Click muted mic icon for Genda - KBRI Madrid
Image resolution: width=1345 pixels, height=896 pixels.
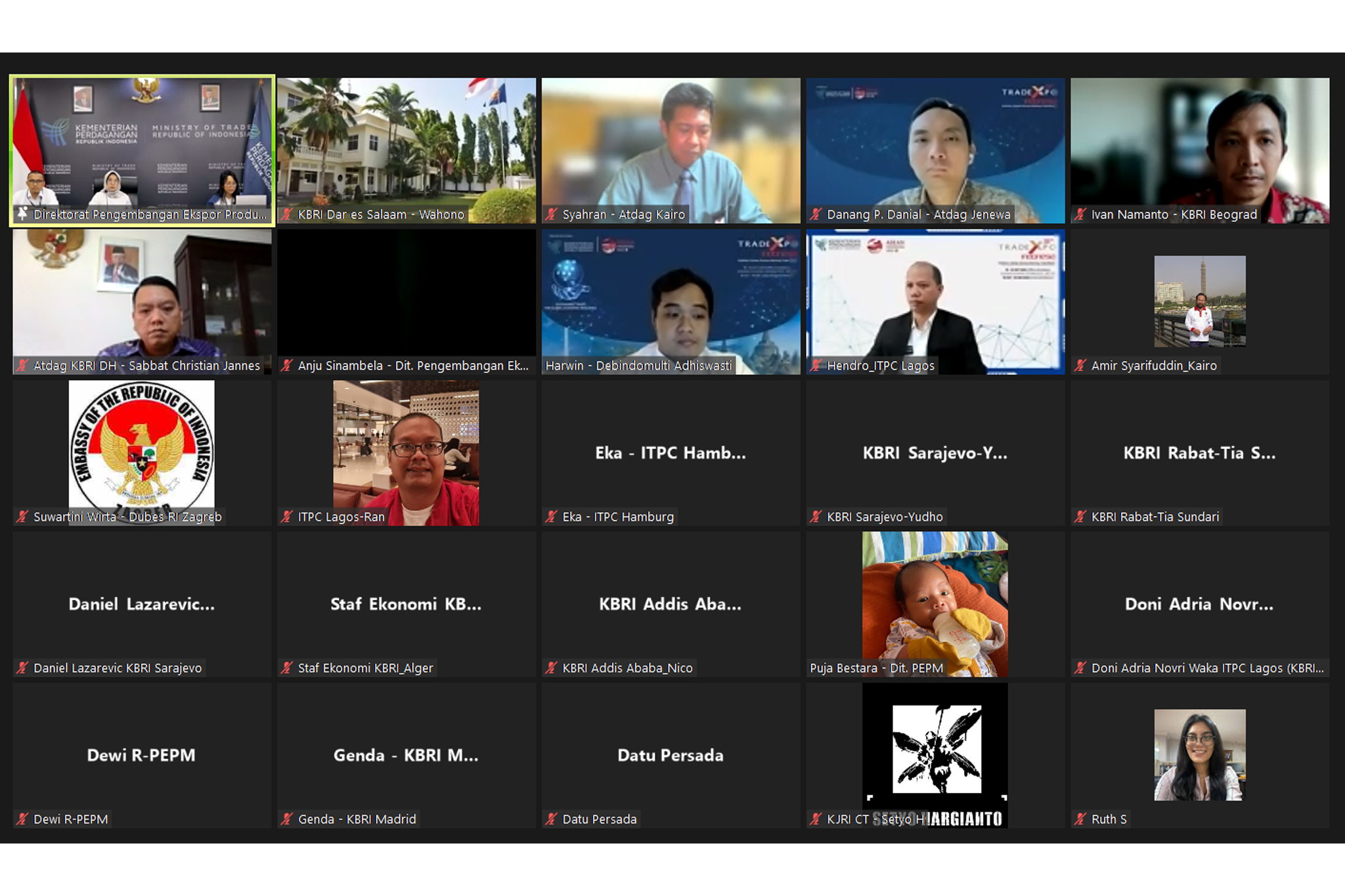287,819
